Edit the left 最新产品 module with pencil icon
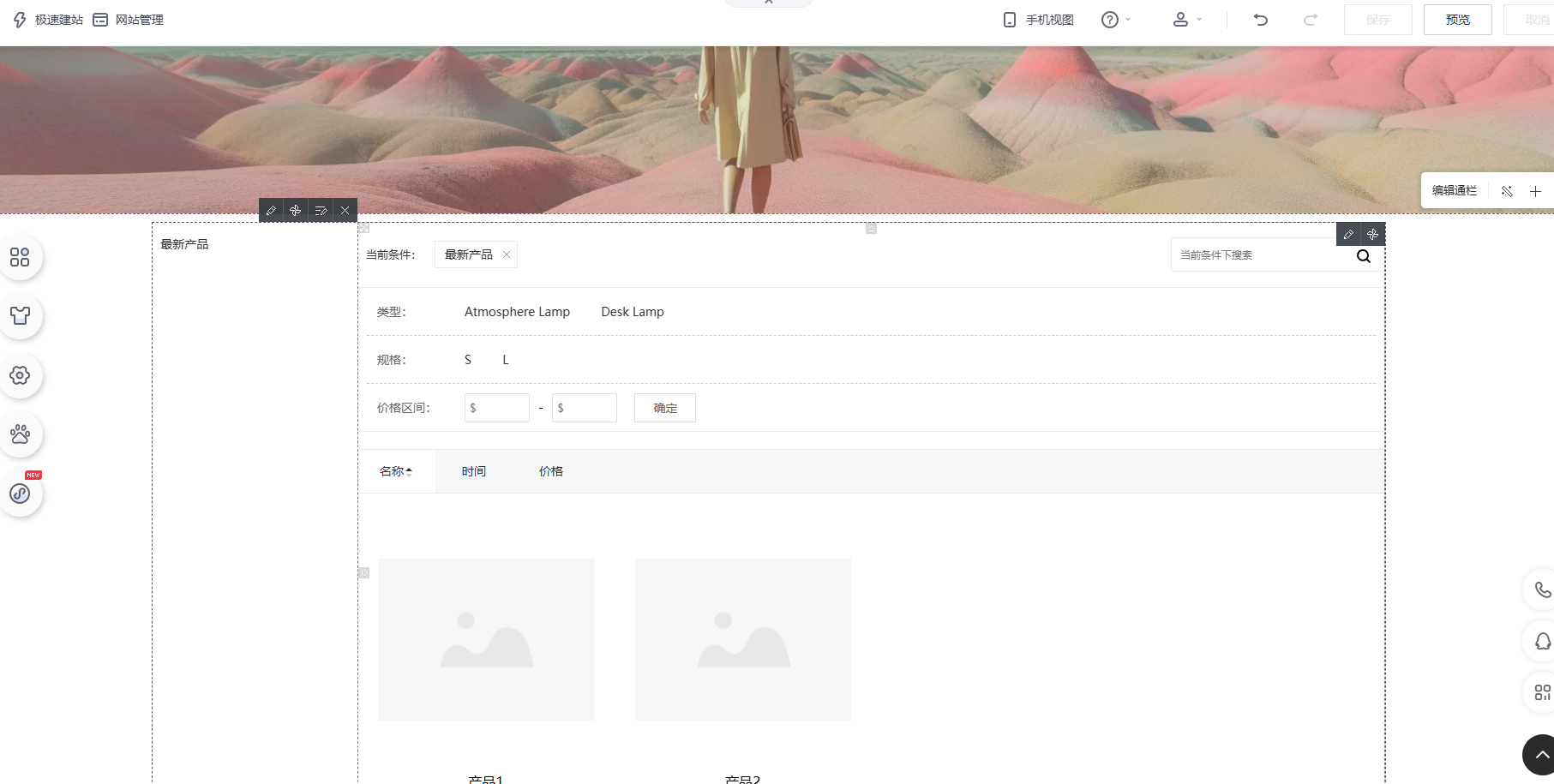The height and width of the screenshot is (784, 1554). coord(271,211)
